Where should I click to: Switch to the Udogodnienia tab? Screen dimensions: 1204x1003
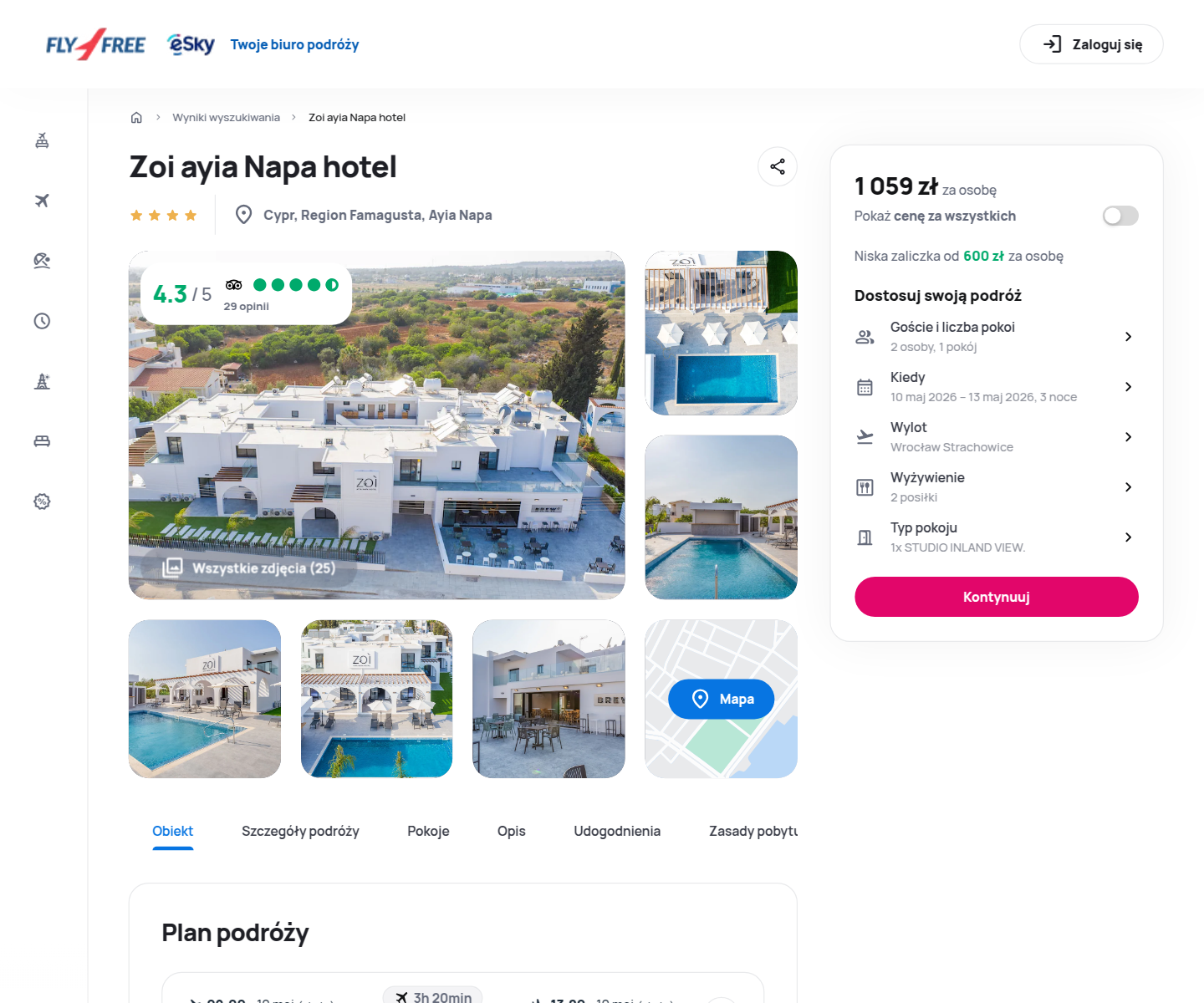617,831
